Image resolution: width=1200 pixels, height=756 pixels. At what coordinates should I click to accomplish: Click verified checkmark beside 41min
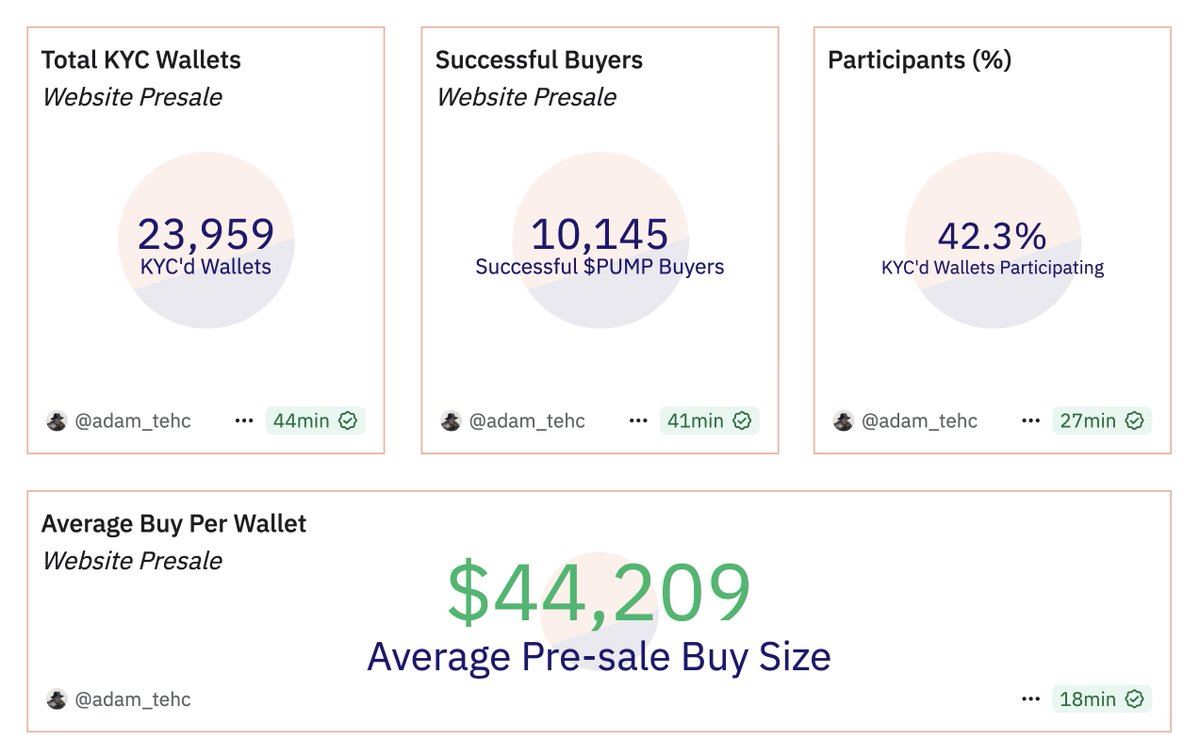click(x=742, y=421)
